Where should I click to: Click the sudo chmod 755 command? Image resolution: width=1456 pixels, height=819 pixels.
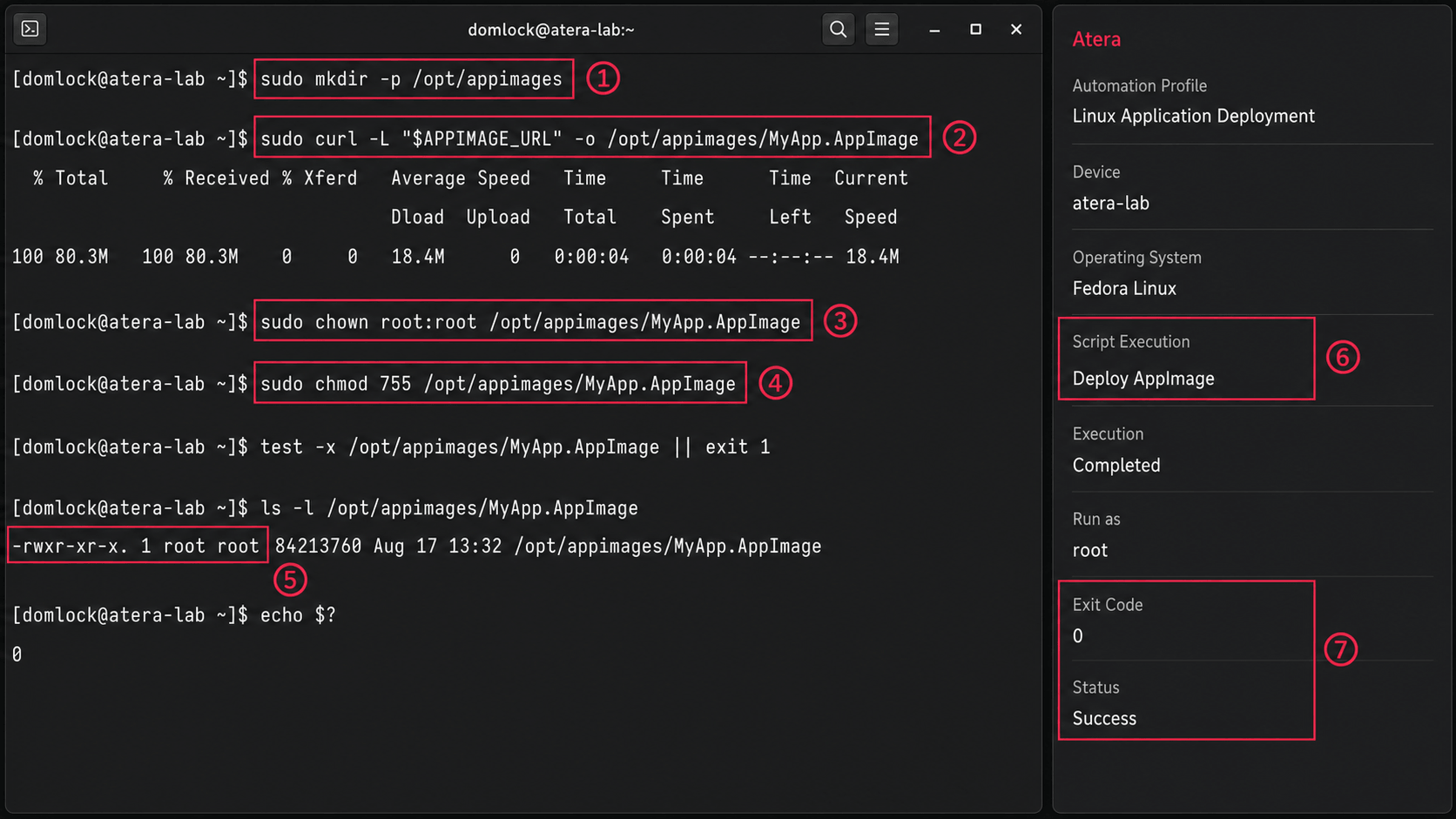(498, 384)
